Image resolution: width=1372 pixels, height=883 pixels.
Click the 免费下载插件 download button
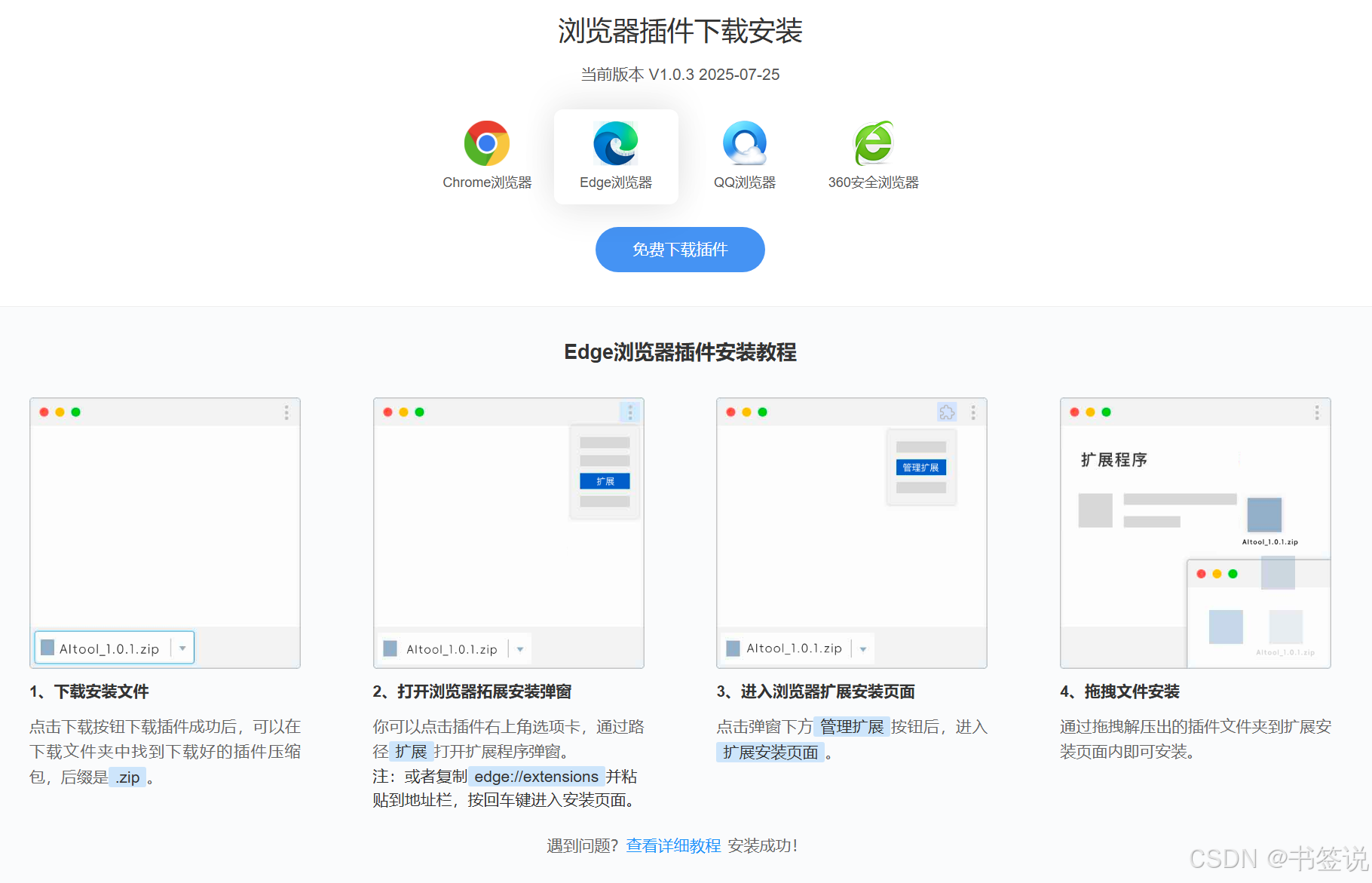(680, 250)
